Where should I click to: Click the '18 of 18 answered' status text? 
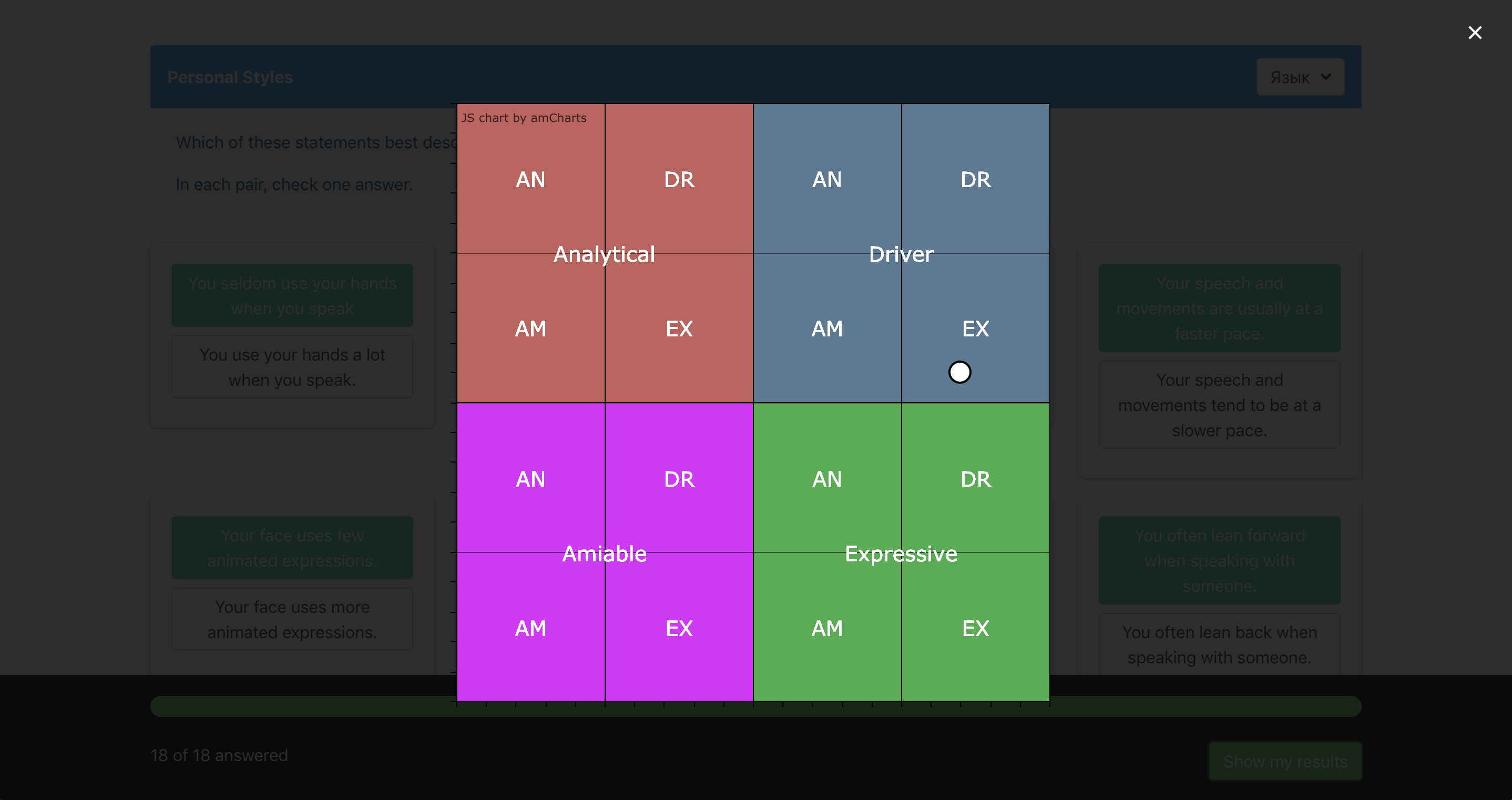coord(219,755)
